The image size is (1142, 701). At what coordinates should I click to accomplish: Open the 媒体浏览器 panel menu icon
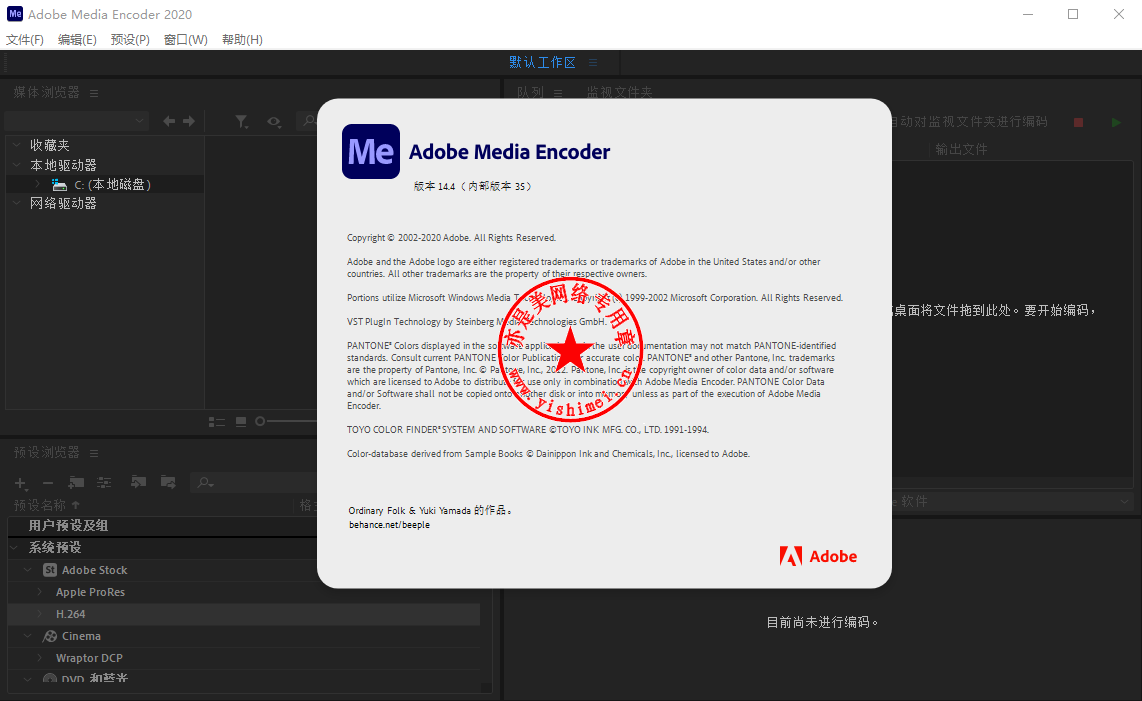tap(94, 93)
